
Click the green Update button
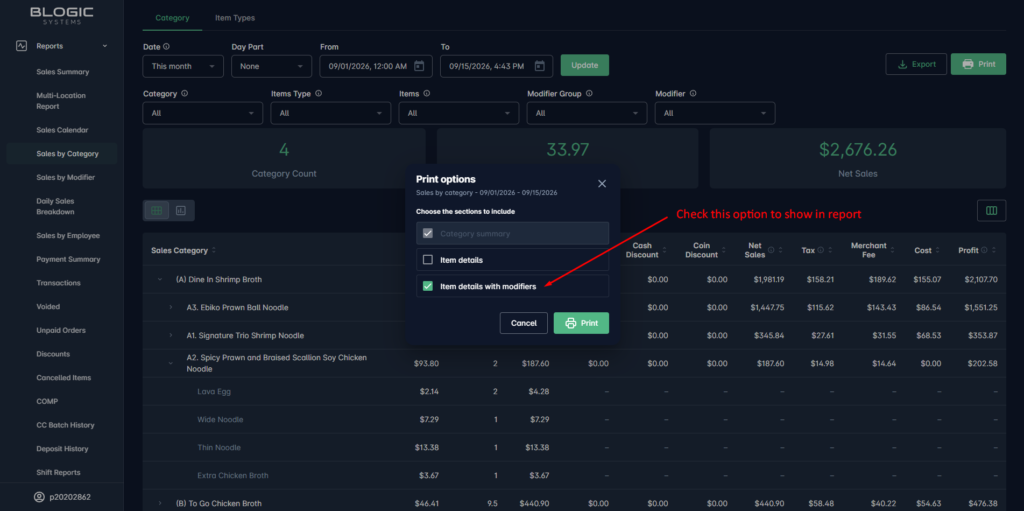pos(584,65)
